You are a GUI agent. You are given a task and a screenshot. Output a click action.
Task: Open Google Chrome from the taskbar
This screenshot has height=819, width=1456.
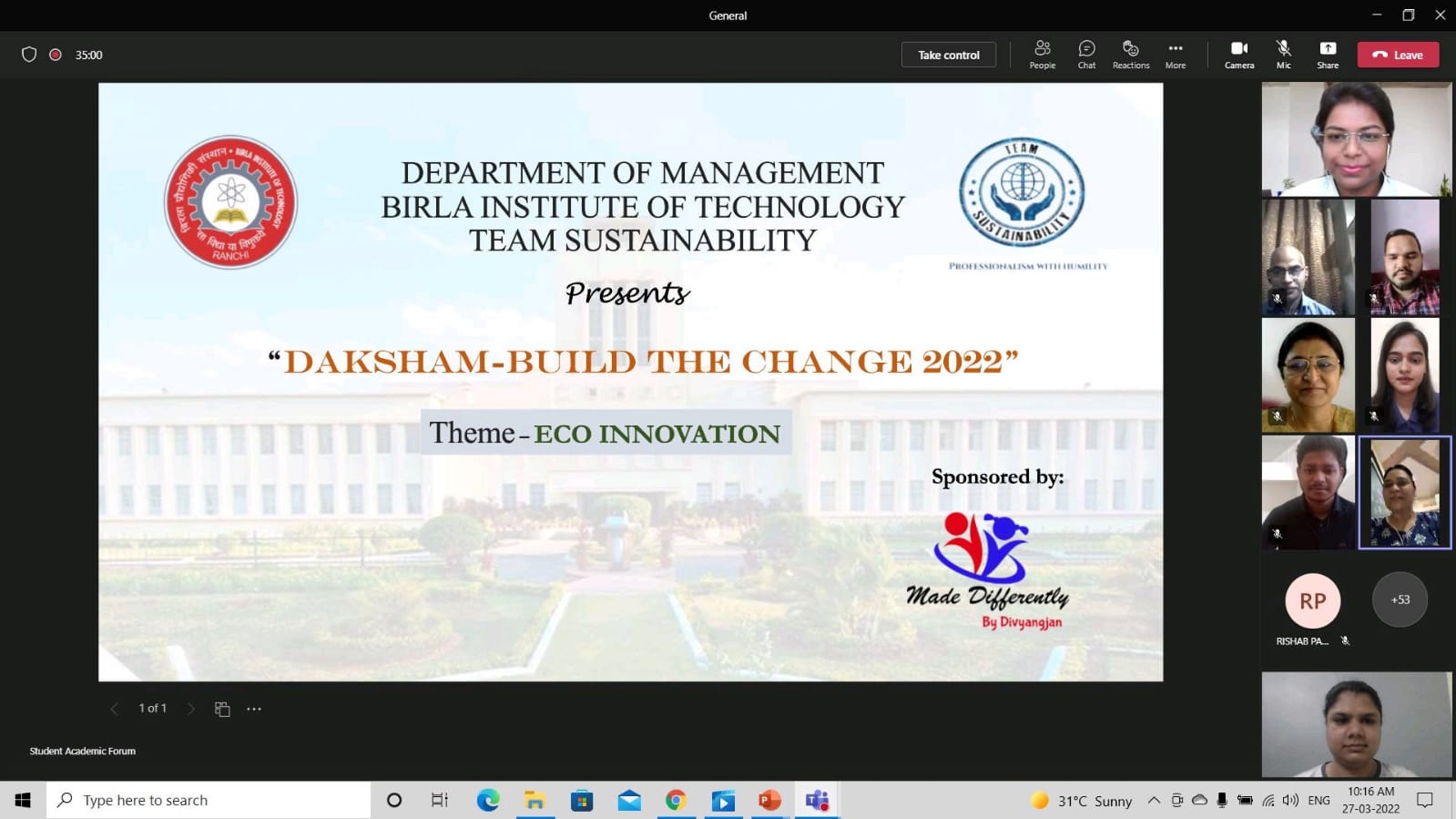click(x=676, y=800)
